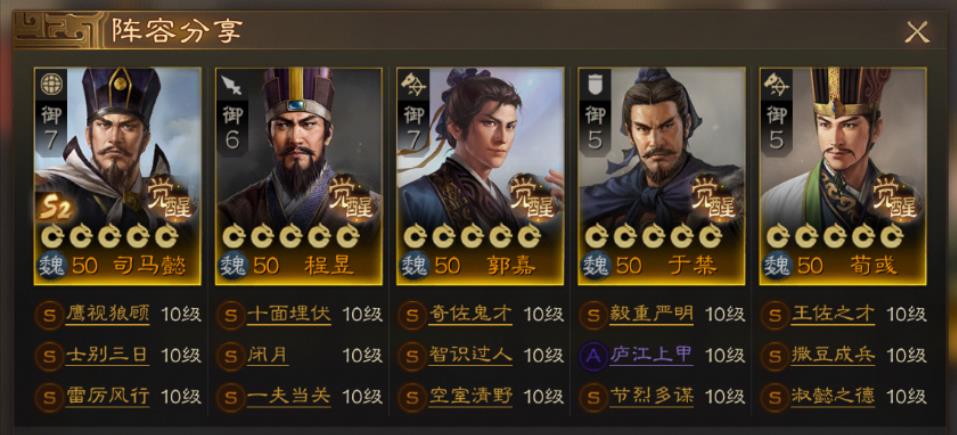Open the 奇佐鬼才 skill link
957x435 pixels.
[x=470, y=315]
